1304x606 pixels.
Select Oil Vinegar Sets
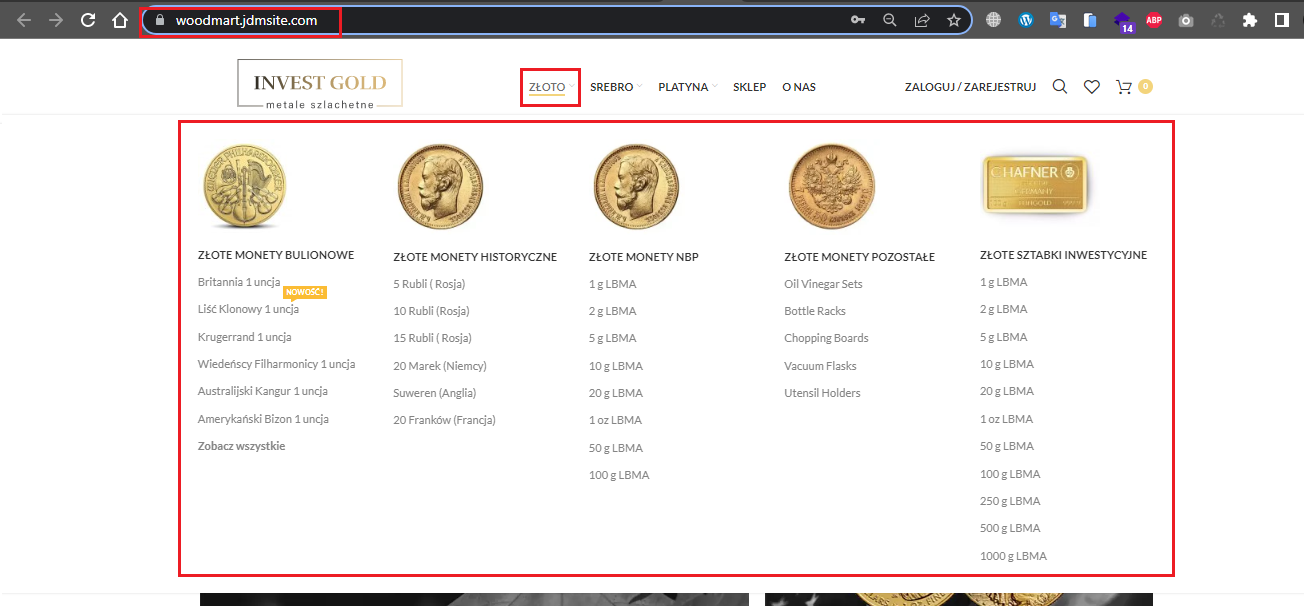point(823,284)
